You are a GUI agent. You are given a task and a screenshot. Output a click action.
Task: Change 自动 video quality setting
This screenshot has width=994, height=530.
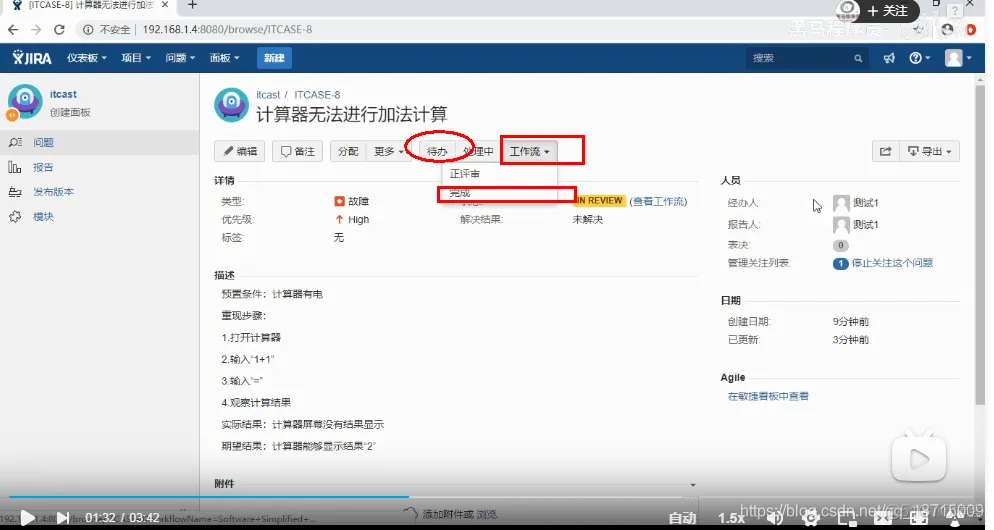point(682,518)
